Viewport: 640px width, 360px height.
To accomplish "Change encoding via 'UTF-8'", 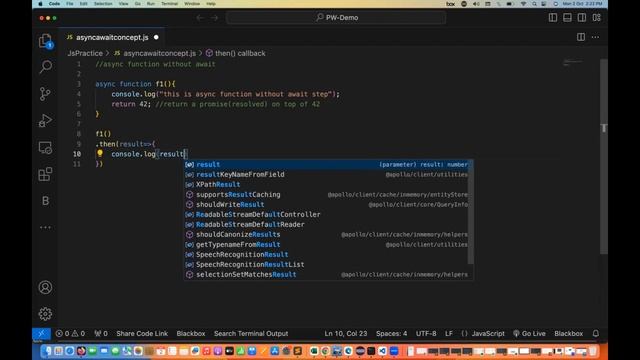I will (x=426, y=333).
